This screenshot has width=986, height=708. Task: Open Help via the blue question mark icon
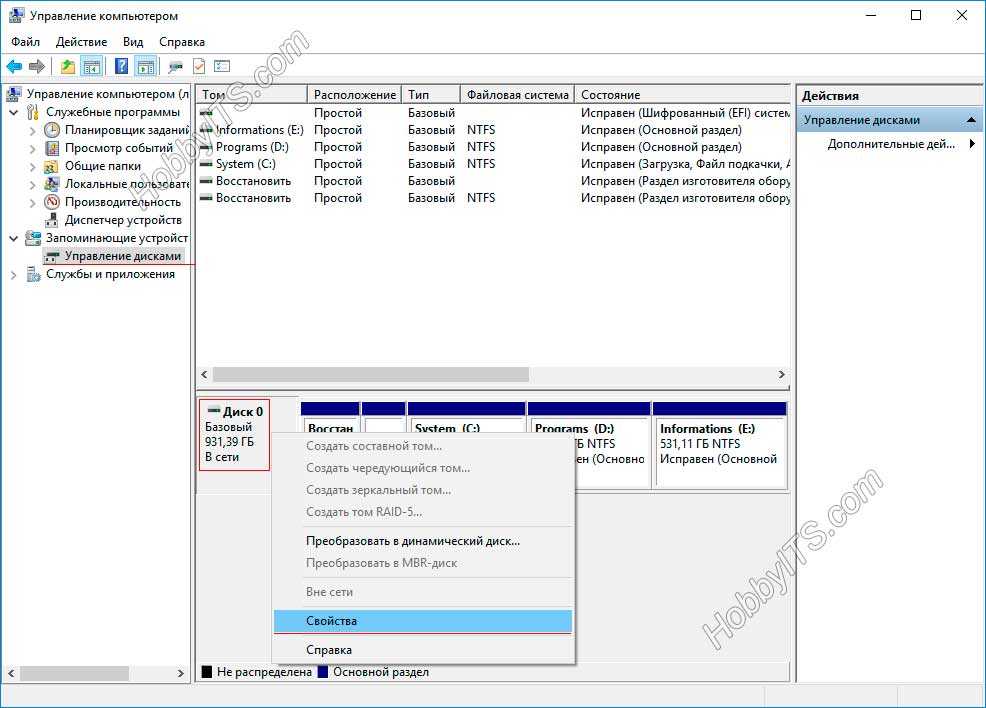click(122, 67)
